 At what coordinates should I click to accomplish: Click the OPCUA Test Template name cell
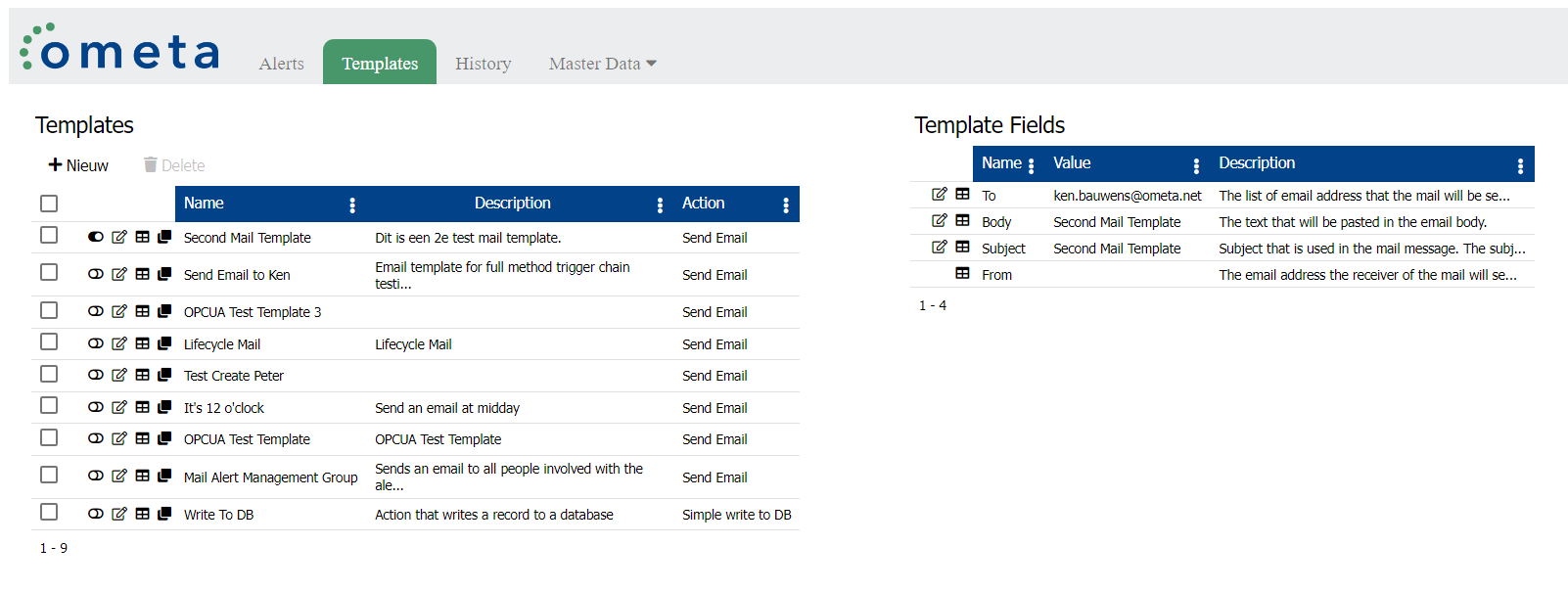[x=247, y=439]
